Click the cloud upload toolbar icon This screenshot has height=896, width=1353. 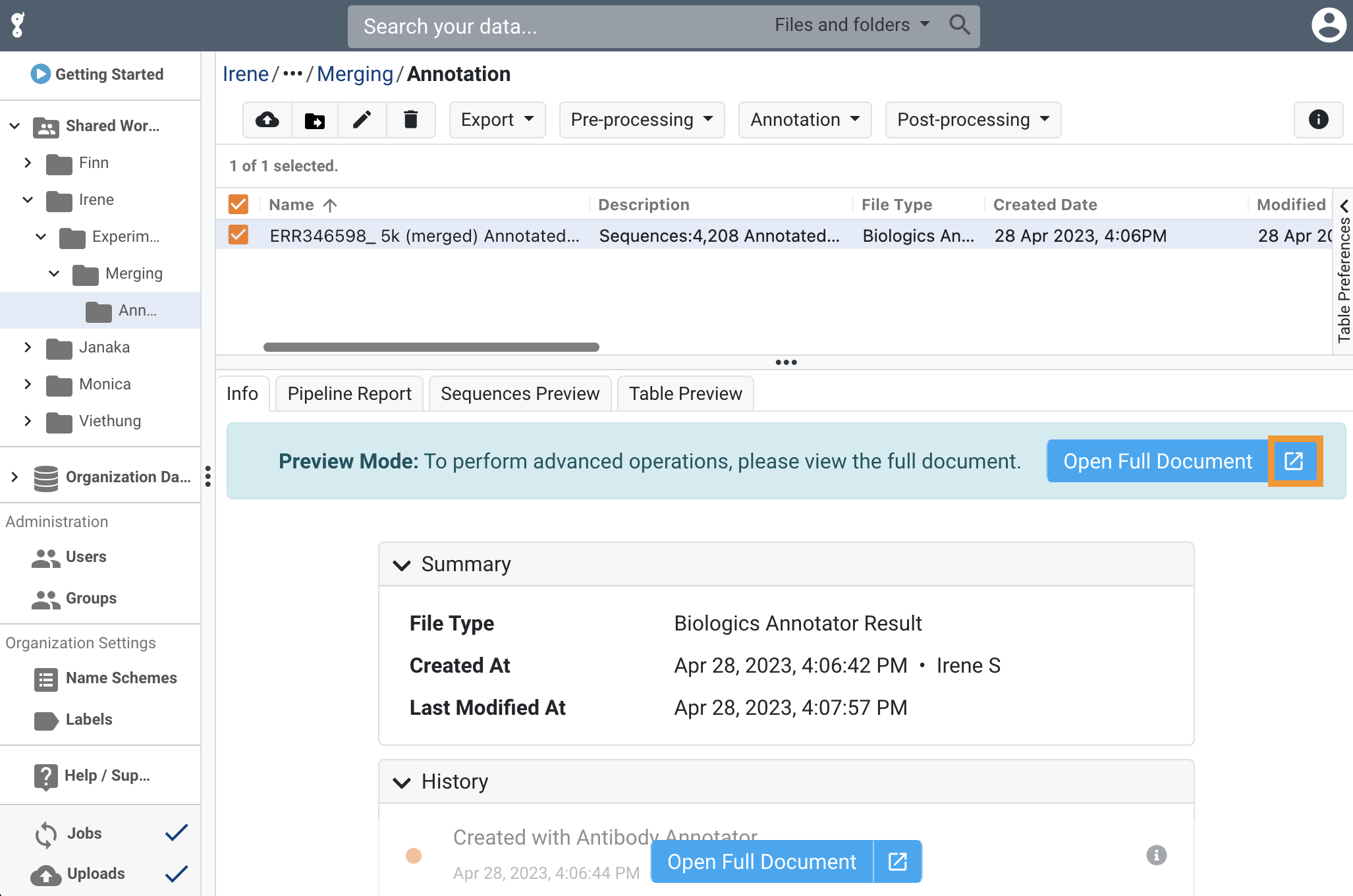267,120
